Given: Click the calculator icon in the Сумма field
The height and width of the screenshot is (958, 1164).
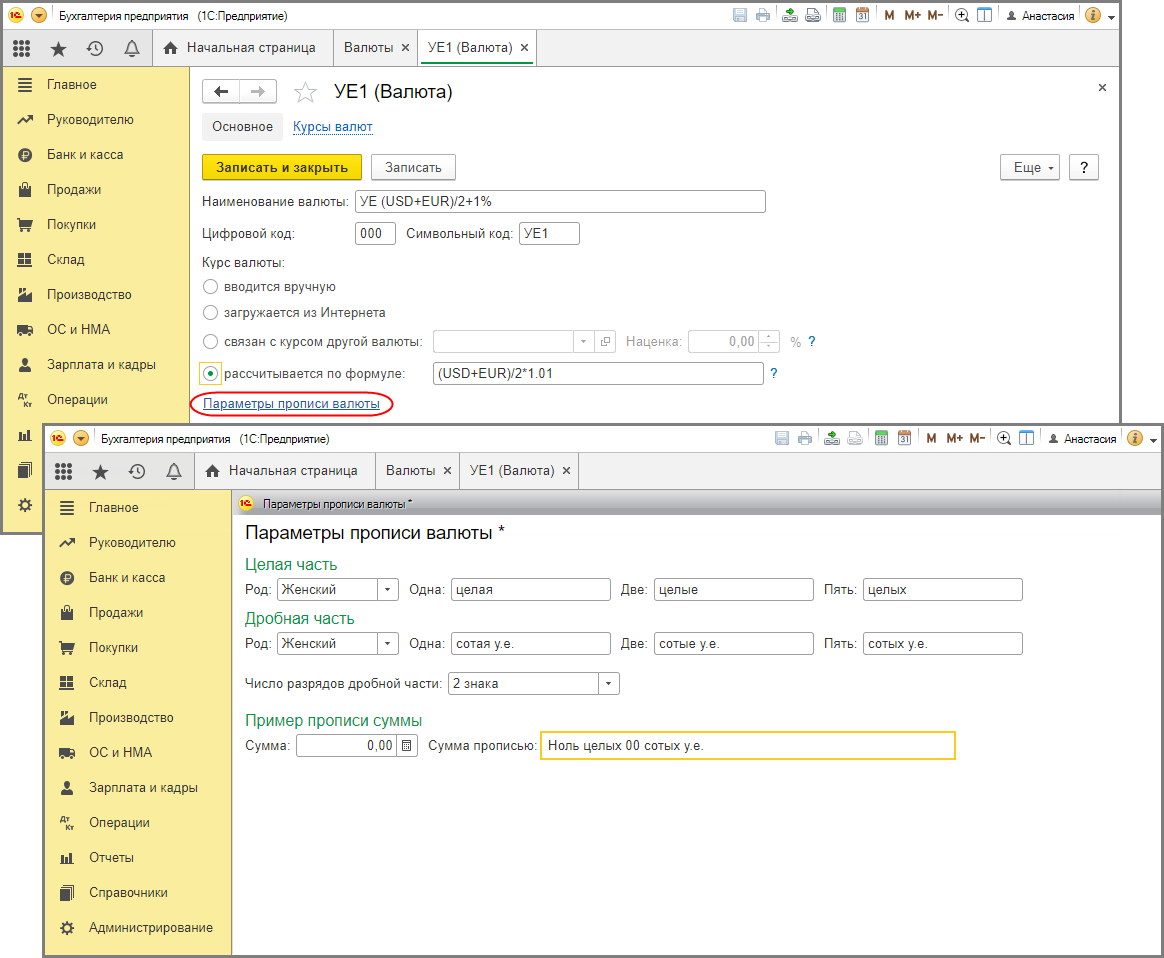Looking at the screenshot, I should pos(407,745).
